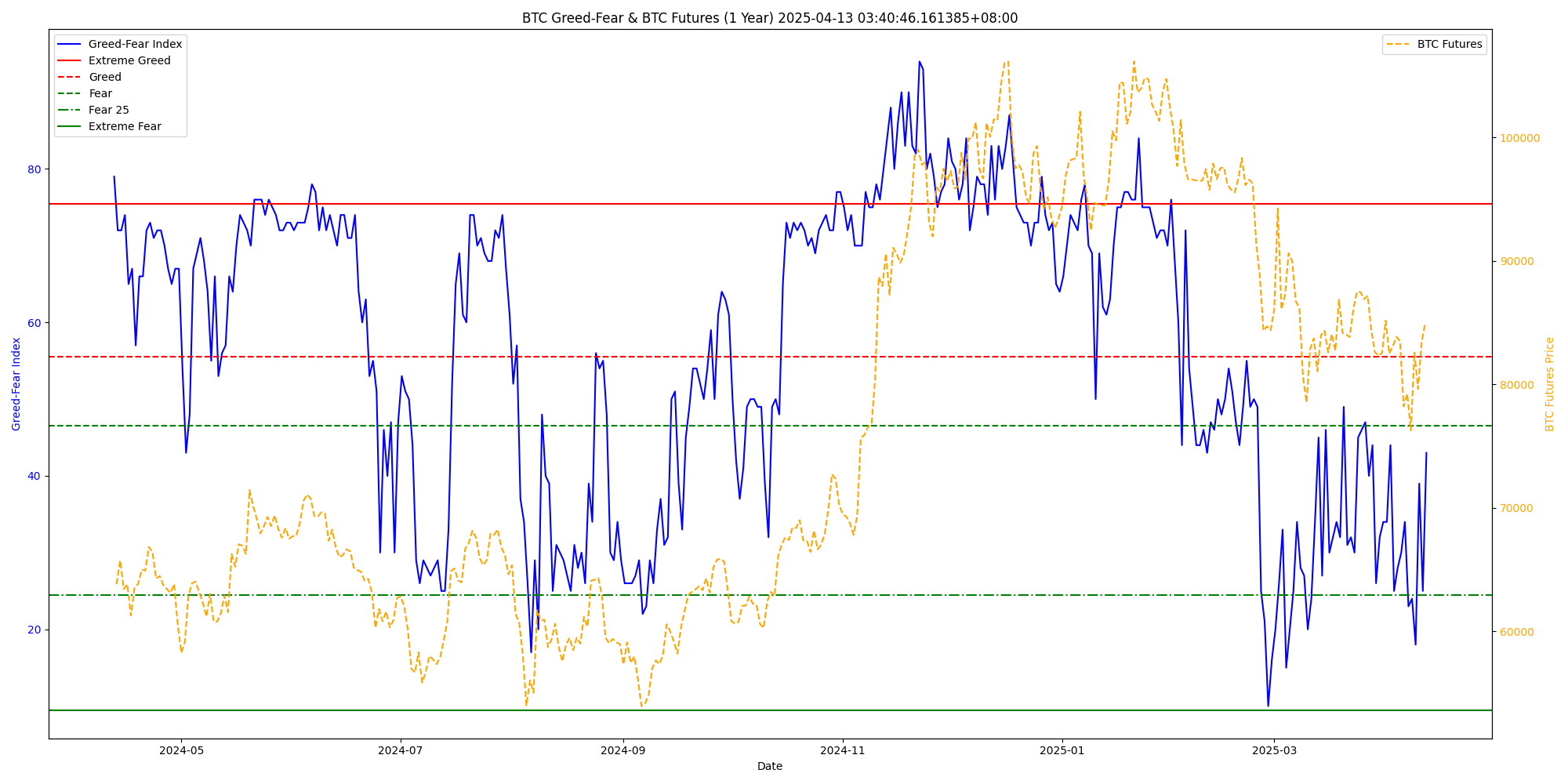
Task: Click the Extreme Greed legend entry
Action: [x=129, y=61]
